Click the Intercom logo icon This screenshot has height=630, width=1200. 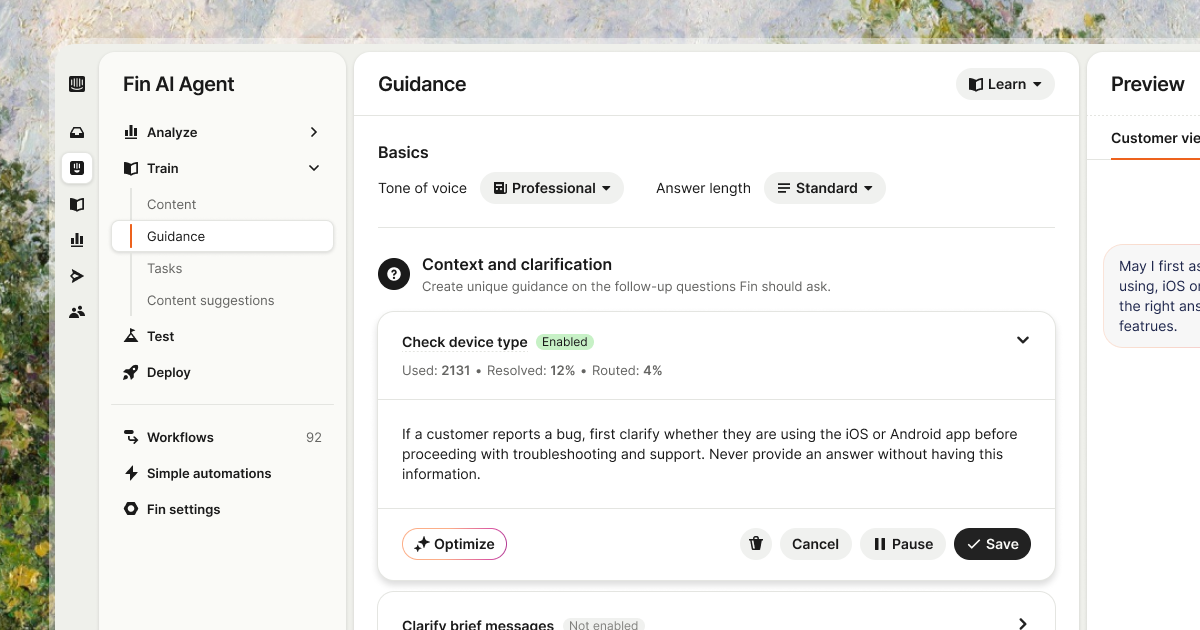[77, 85]
